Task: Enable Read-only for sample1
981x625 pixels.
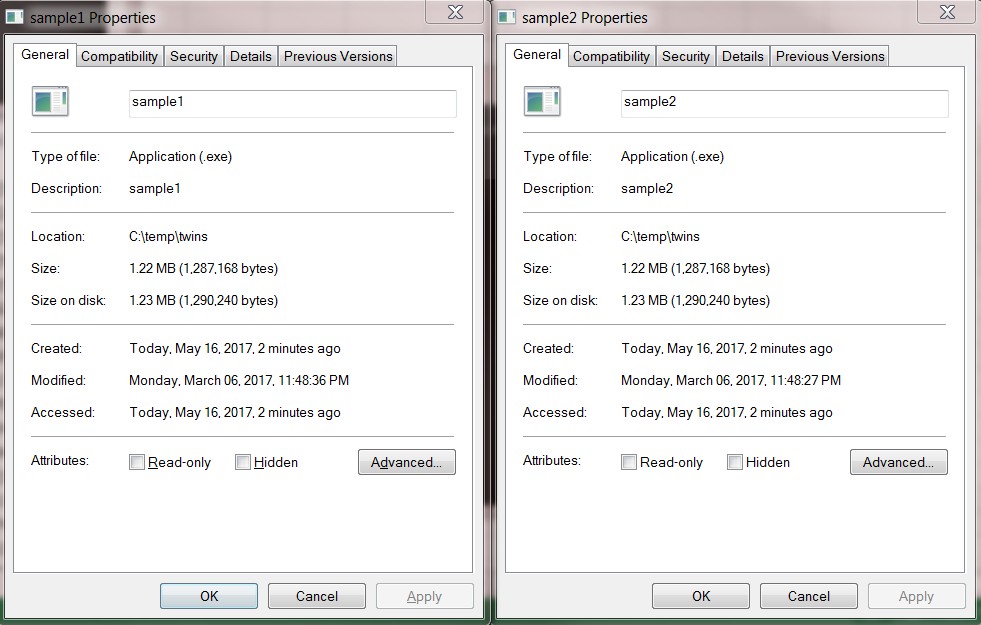Action: 137,462
